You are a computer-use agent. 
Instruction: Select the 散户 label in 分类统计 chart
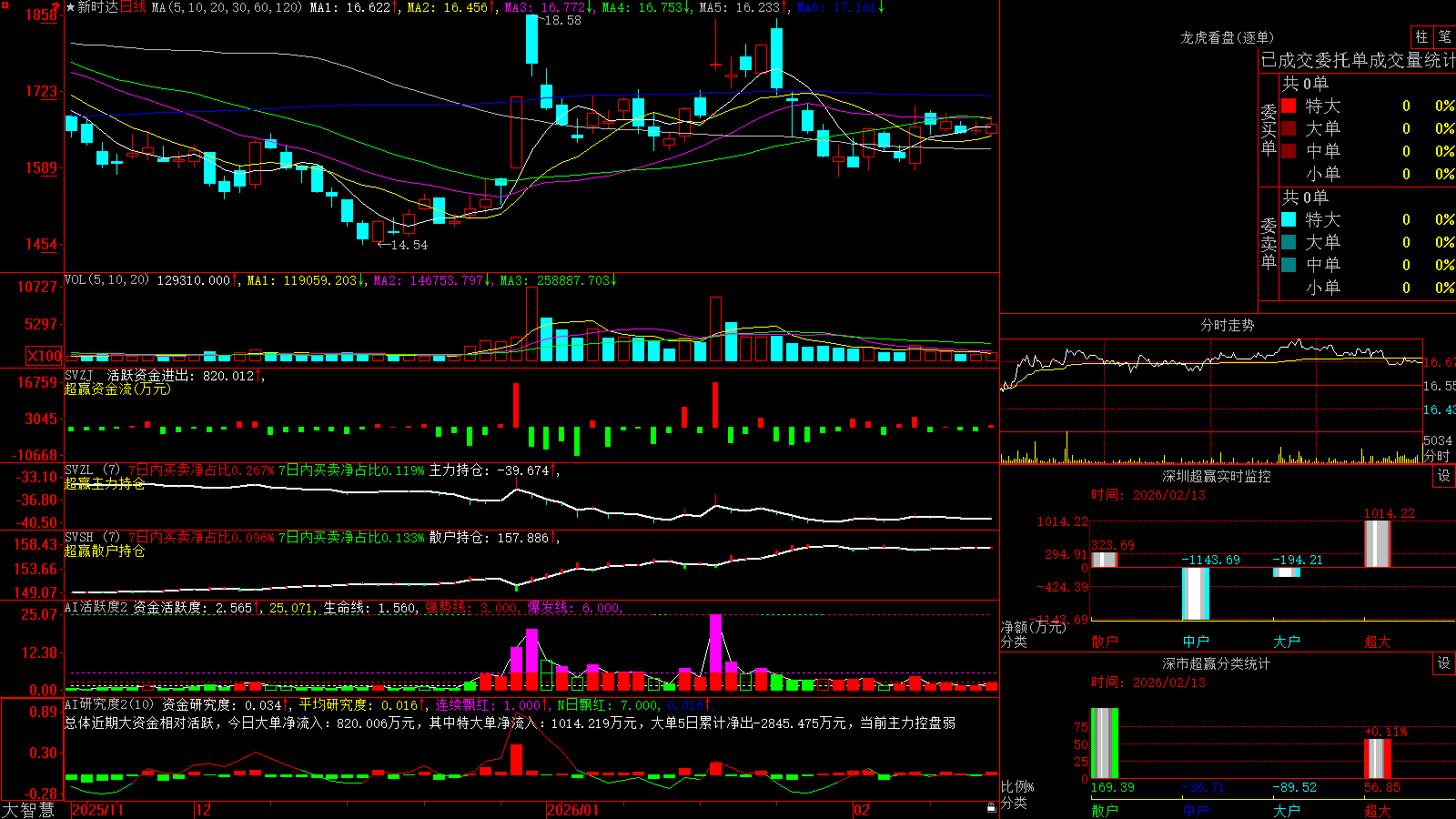click(1105, 810)
